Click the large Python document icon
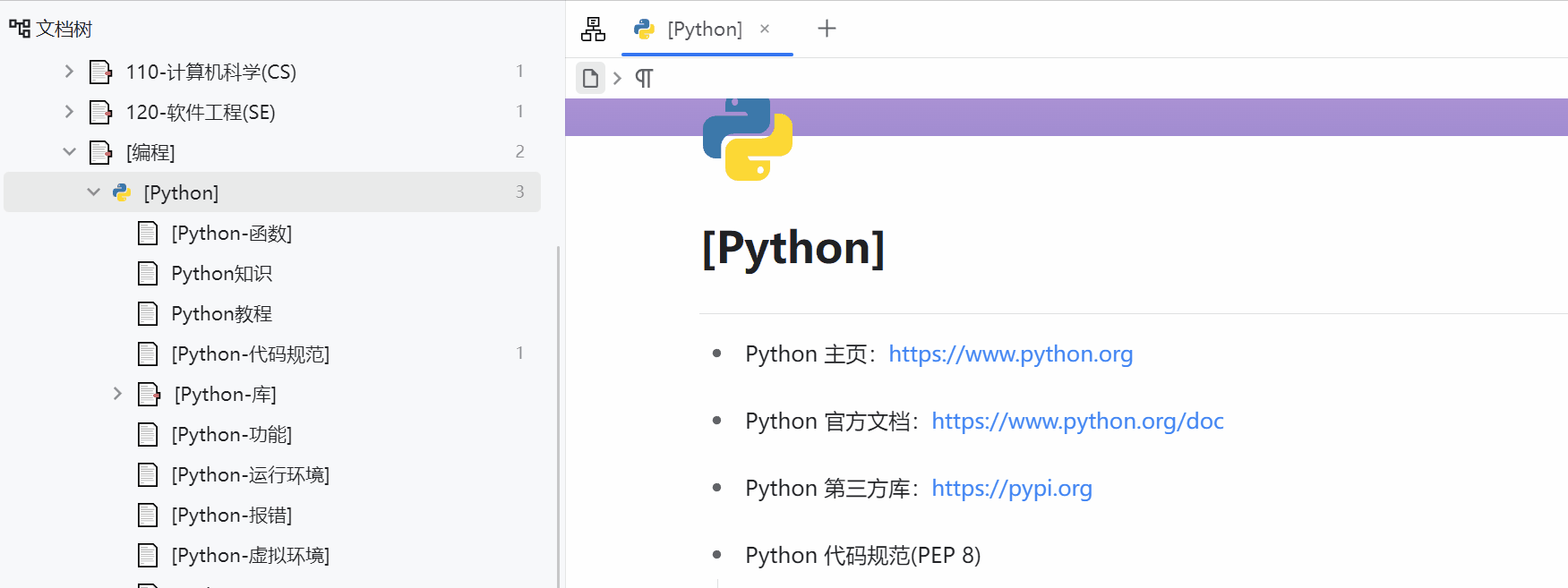The width and height of the screenshot is (1568, 588). click(x=748, y=139)
